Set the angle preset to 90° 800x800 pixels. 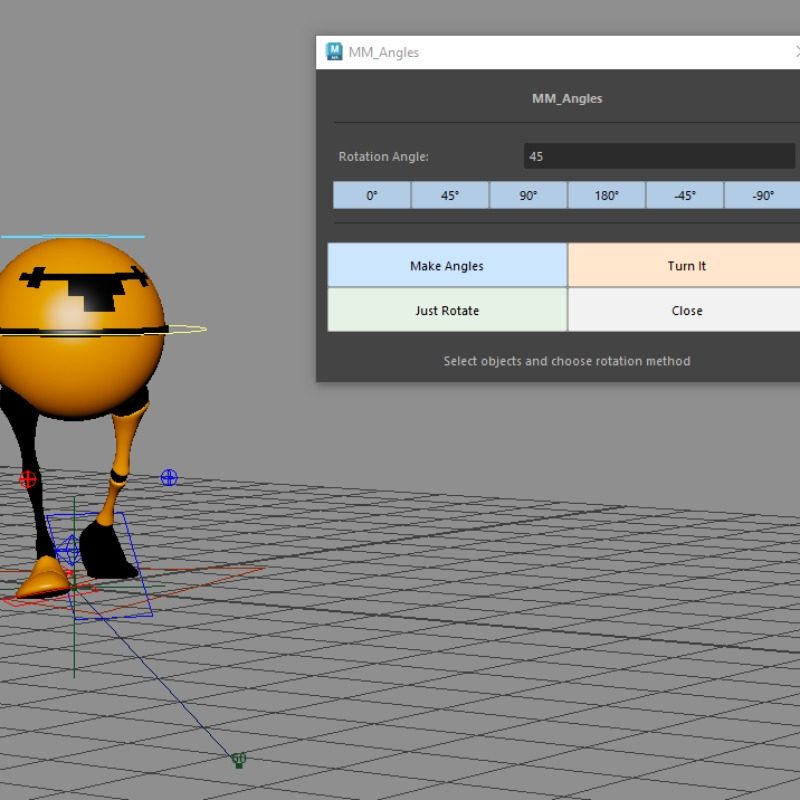[528, 196]
